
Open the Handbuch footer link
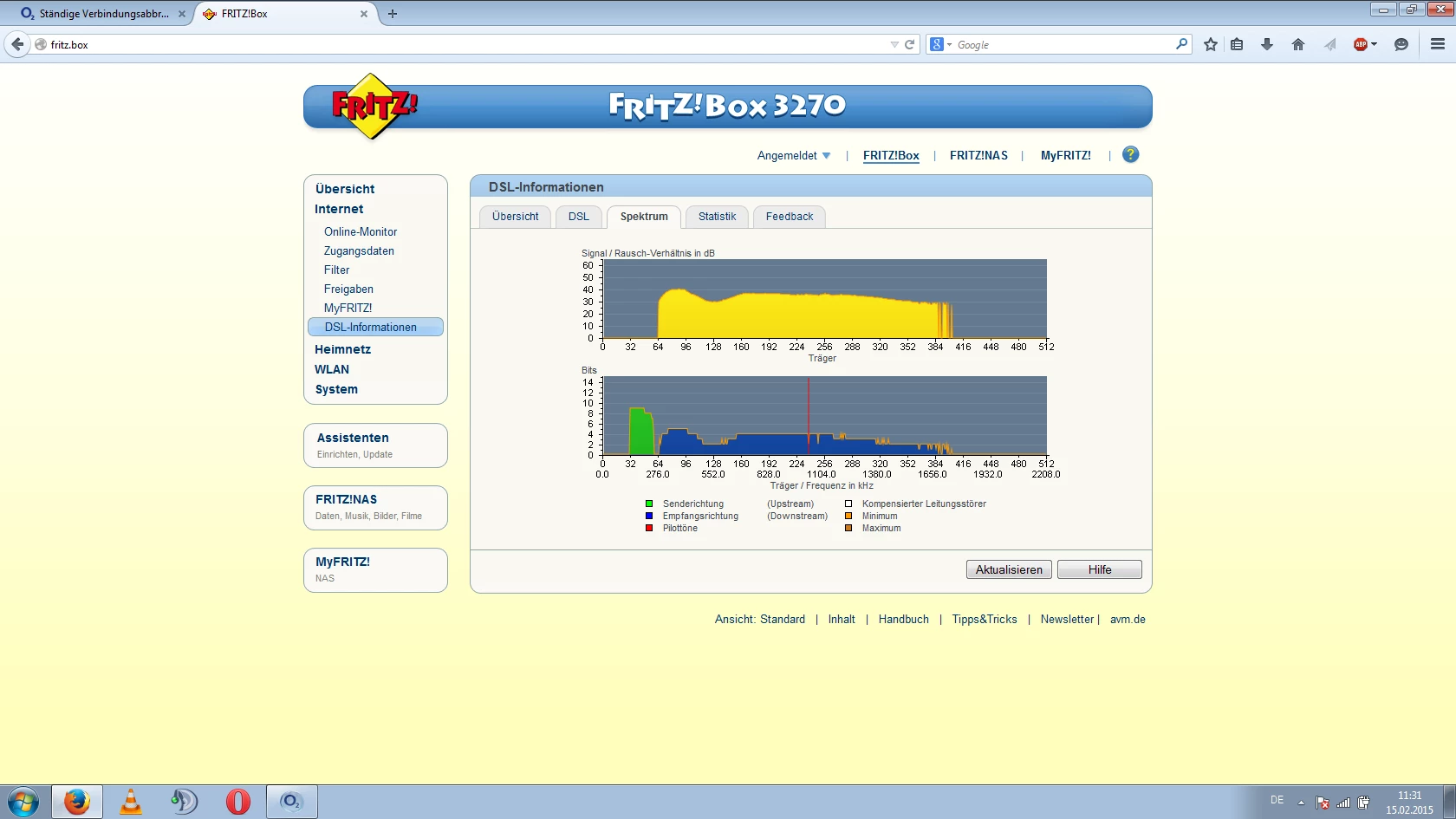[904, 620]
